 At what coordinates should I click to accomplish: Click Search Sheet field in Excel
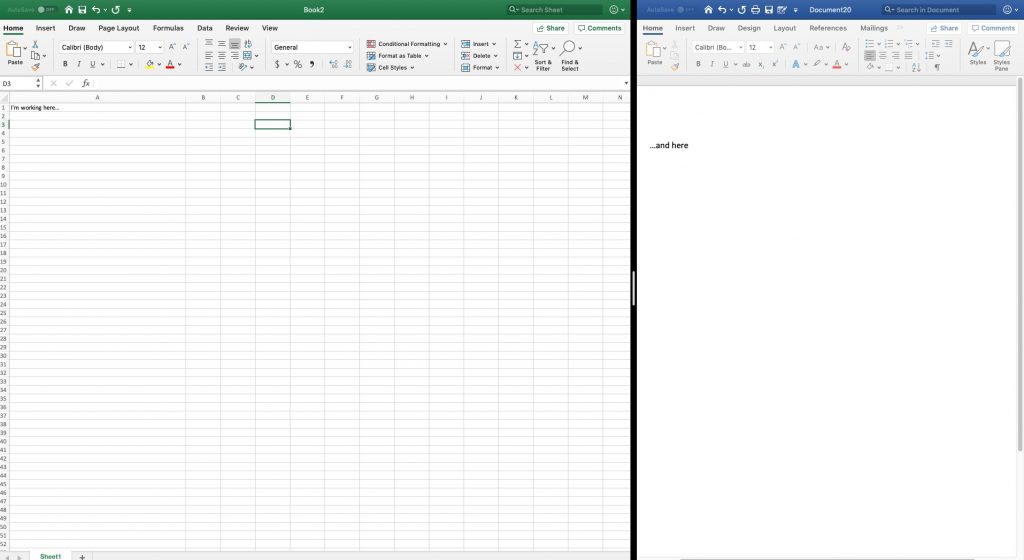pyautogui.click(x=554, y=10)
